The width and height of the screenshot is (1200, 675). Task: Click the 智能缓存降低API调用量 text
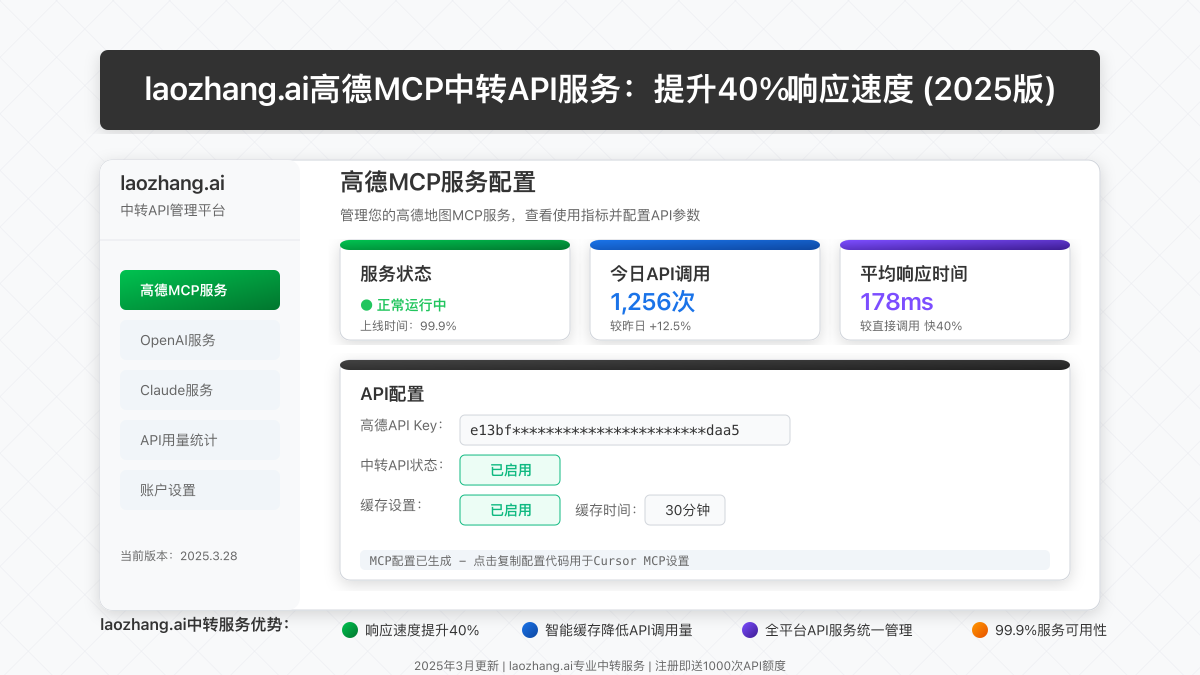619,630
